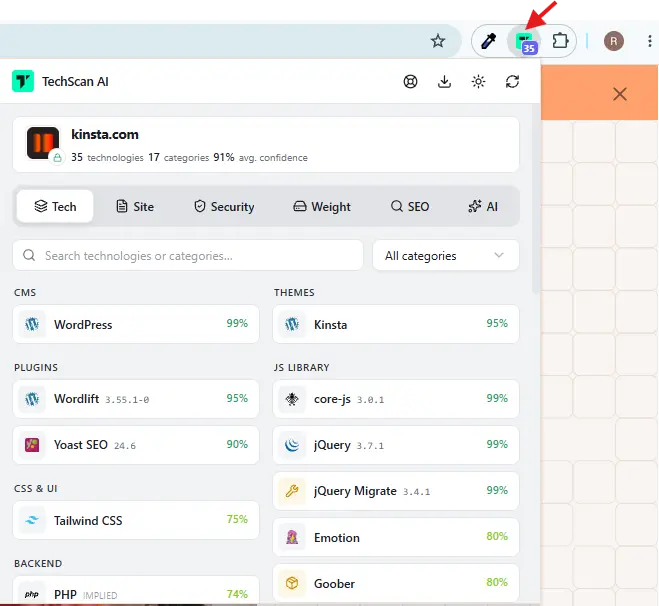Open the Chrome three-dot menu

coord(650,41)
